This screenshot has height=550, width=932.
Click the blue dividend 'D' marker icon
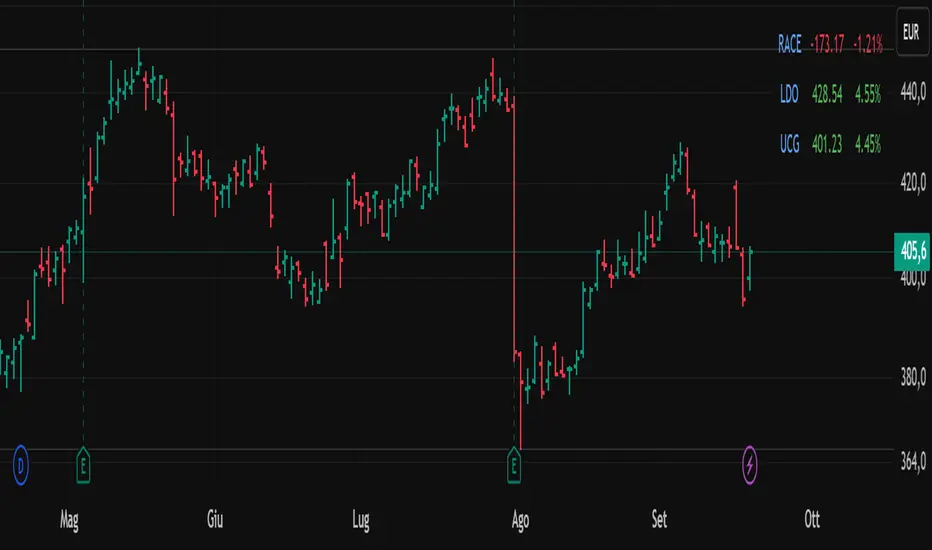(21, 465)
